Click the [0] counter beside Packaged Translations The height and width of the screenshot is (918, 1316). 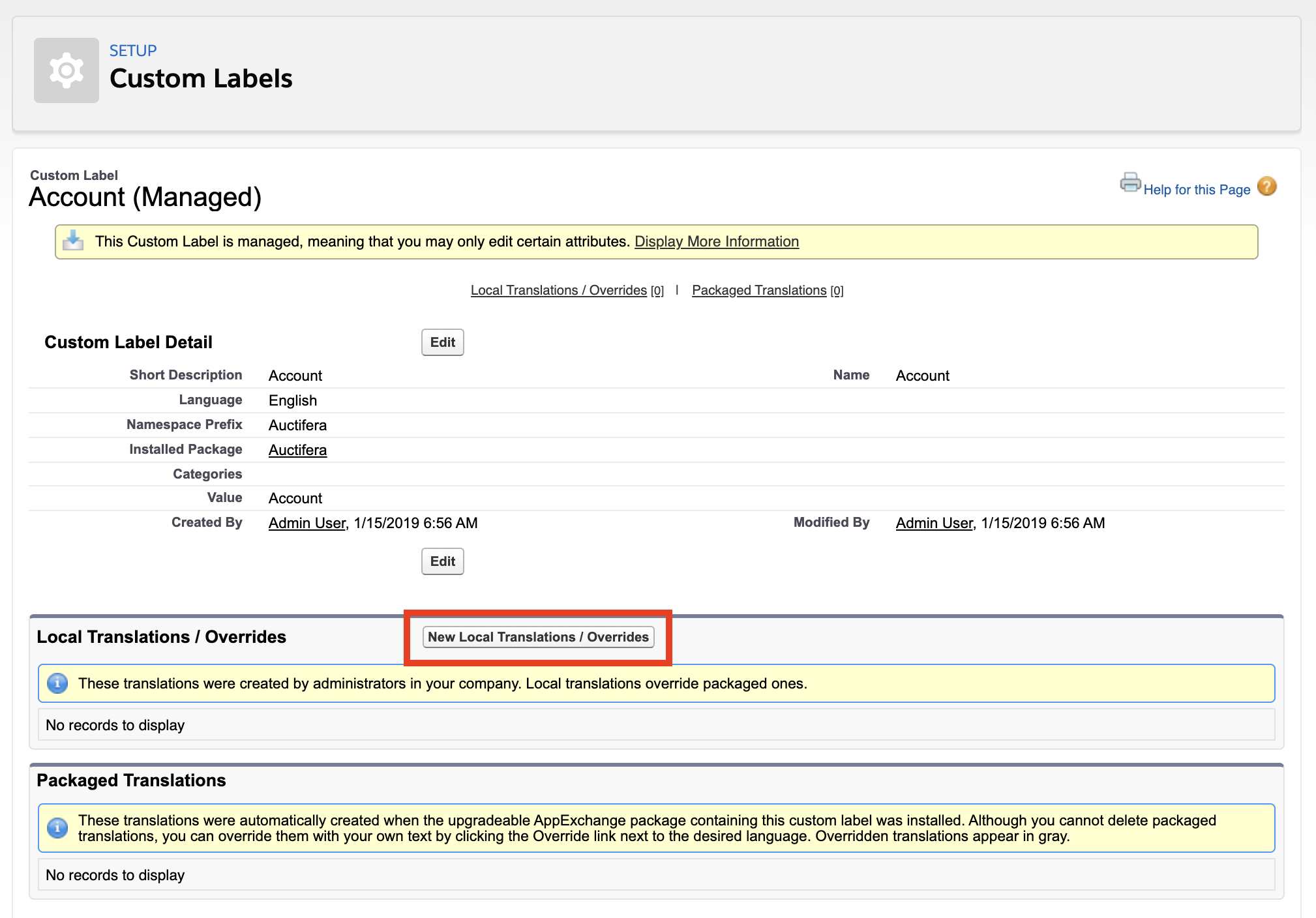[837, 290]
